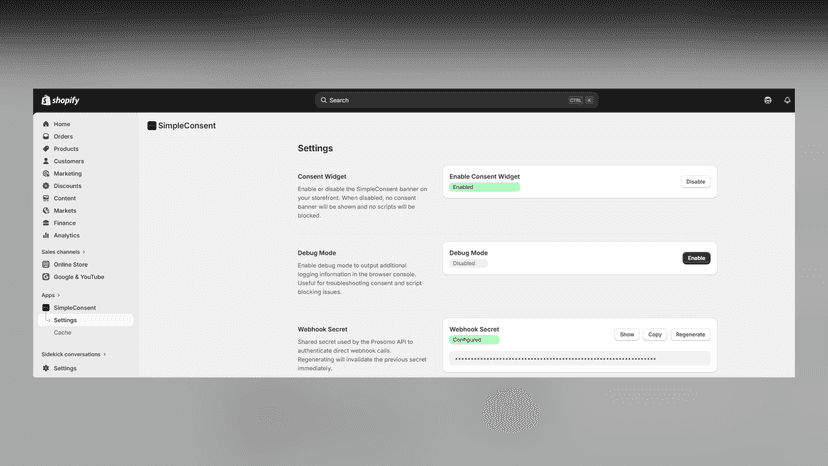
Task: Click the Settings page heading
Action: tap(315, 148)
